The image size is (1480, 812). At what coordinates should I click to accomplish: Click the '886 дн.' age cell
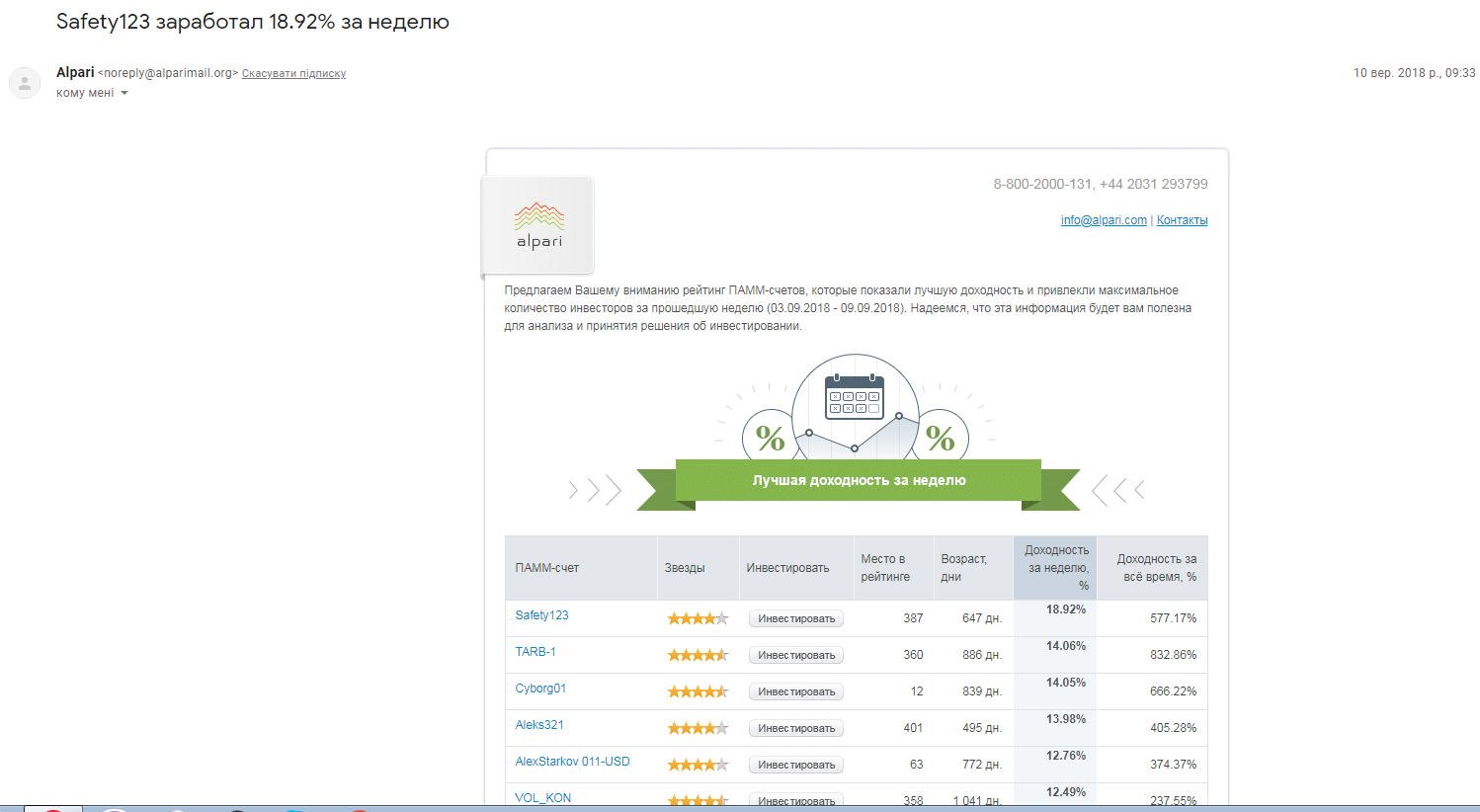pyautogui.click(x=982, y=655)
